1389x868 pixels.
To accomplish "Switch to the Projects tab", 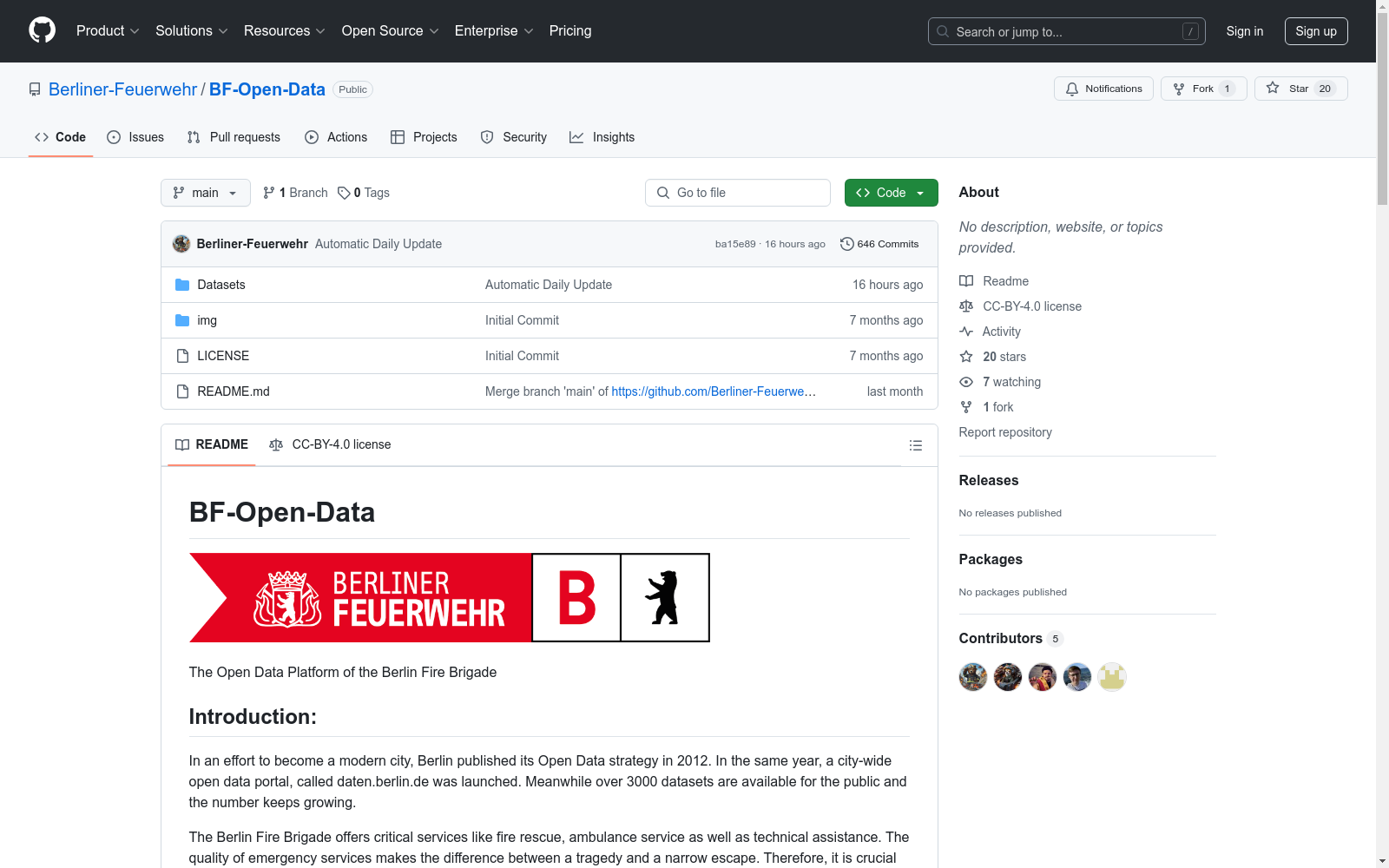I will [x=424, y=137].
